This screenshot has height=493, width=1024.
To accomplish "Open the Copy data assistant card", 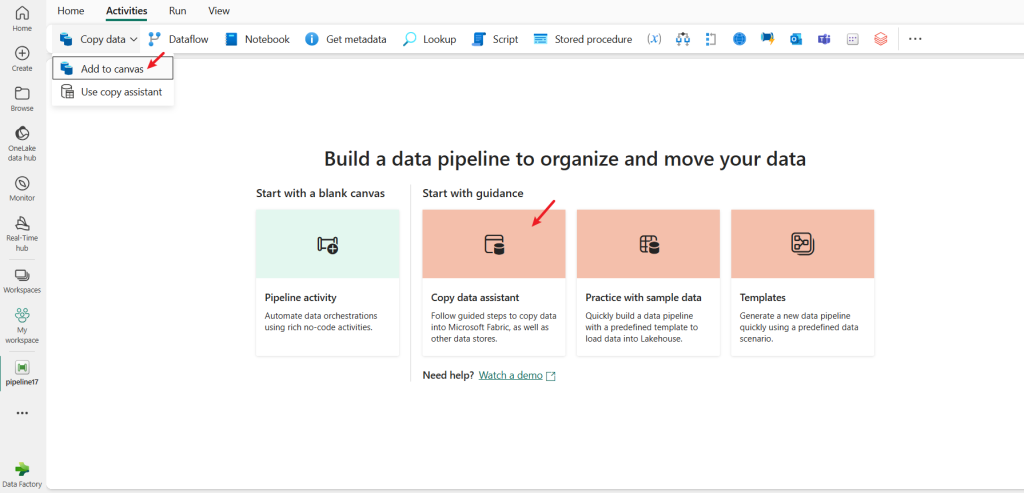I will pyautogui.click(x=494, y=283).
